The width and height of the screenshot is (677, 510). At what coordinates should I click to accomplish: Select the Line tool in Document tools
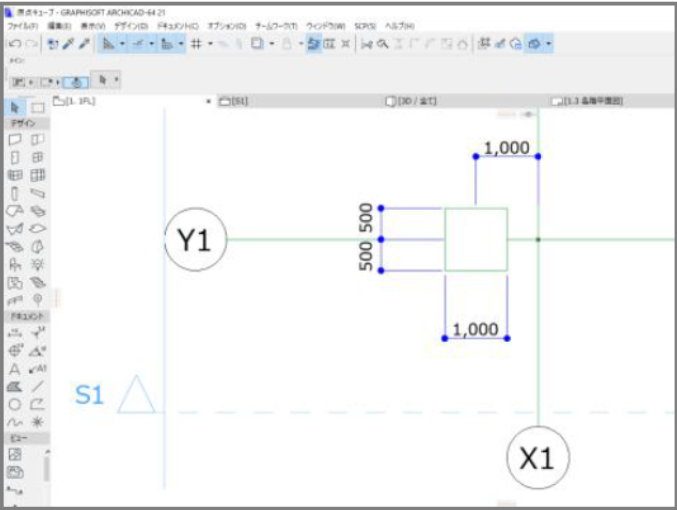point(38,386)
